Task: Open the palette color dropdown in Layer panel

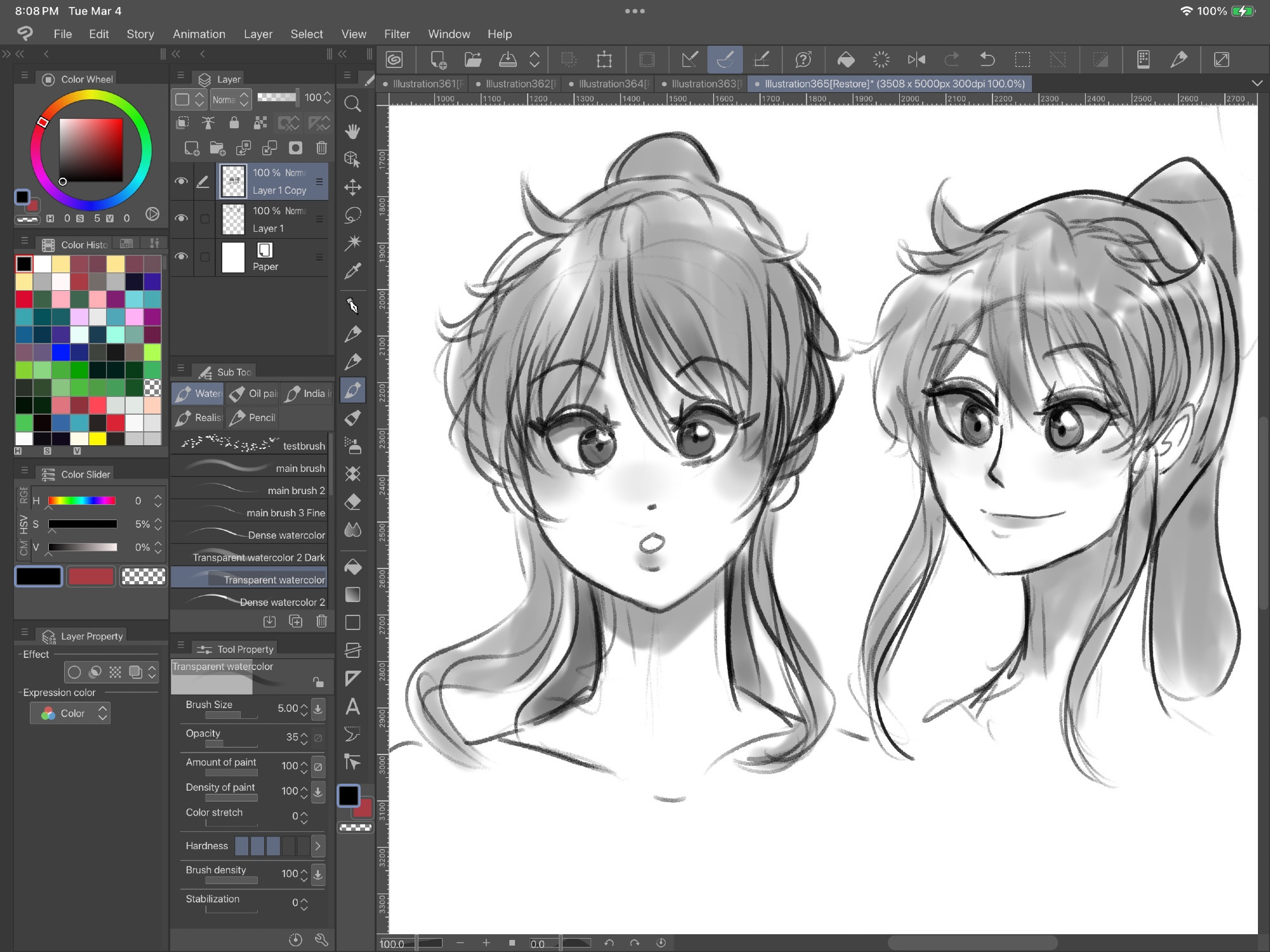Action: coord(189,100)
